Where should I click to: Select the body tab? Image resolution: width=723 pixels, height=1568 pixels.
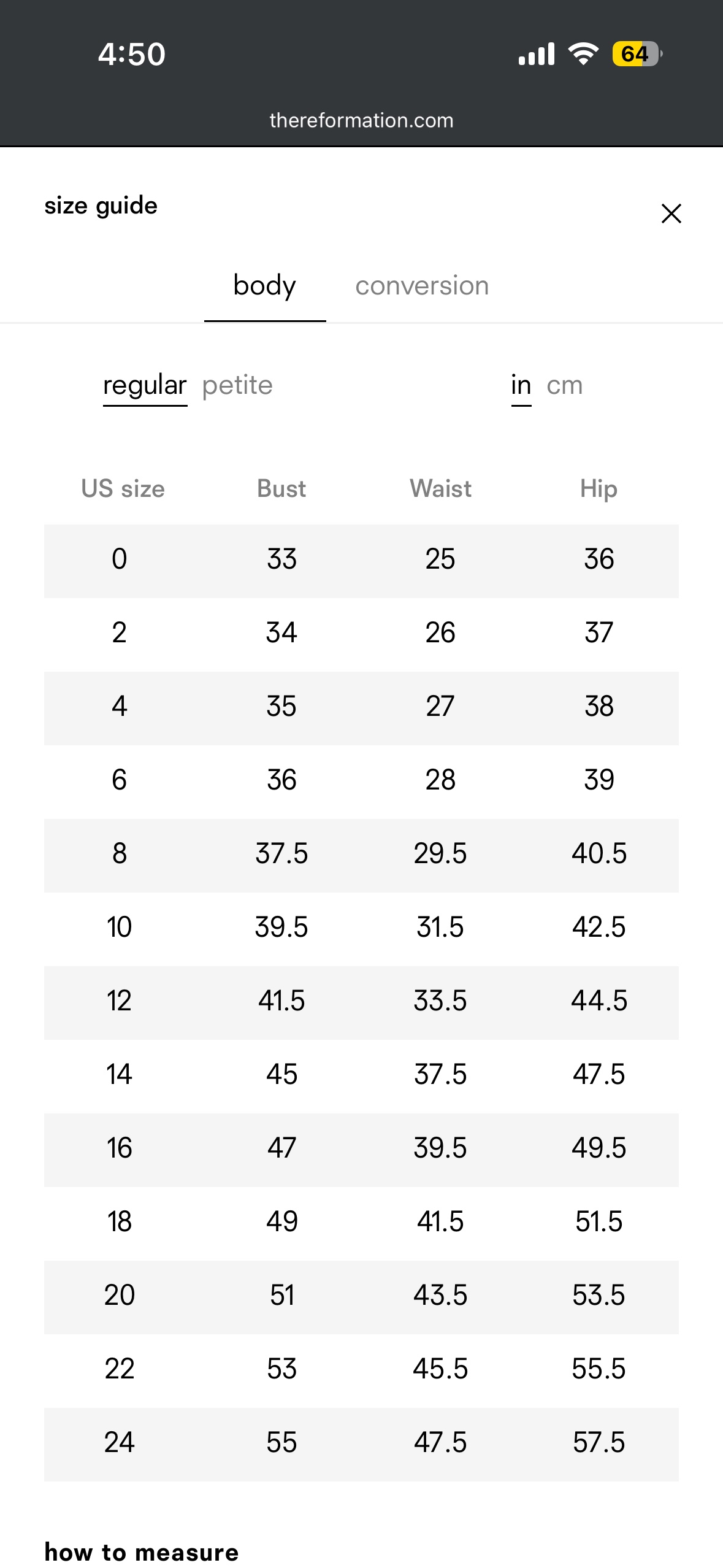(x=265, y=286)
